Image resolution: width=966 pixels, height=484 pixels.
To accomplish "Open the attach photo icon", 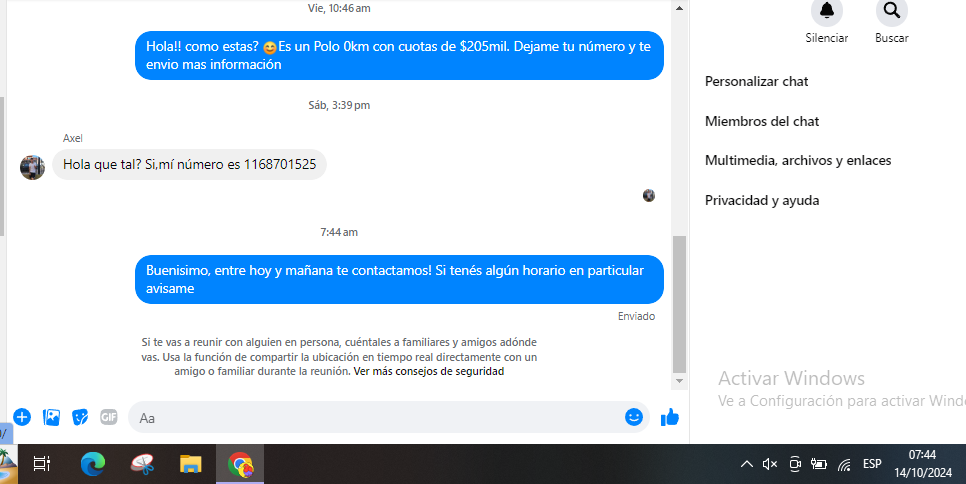I will click(x=51, y=417).
